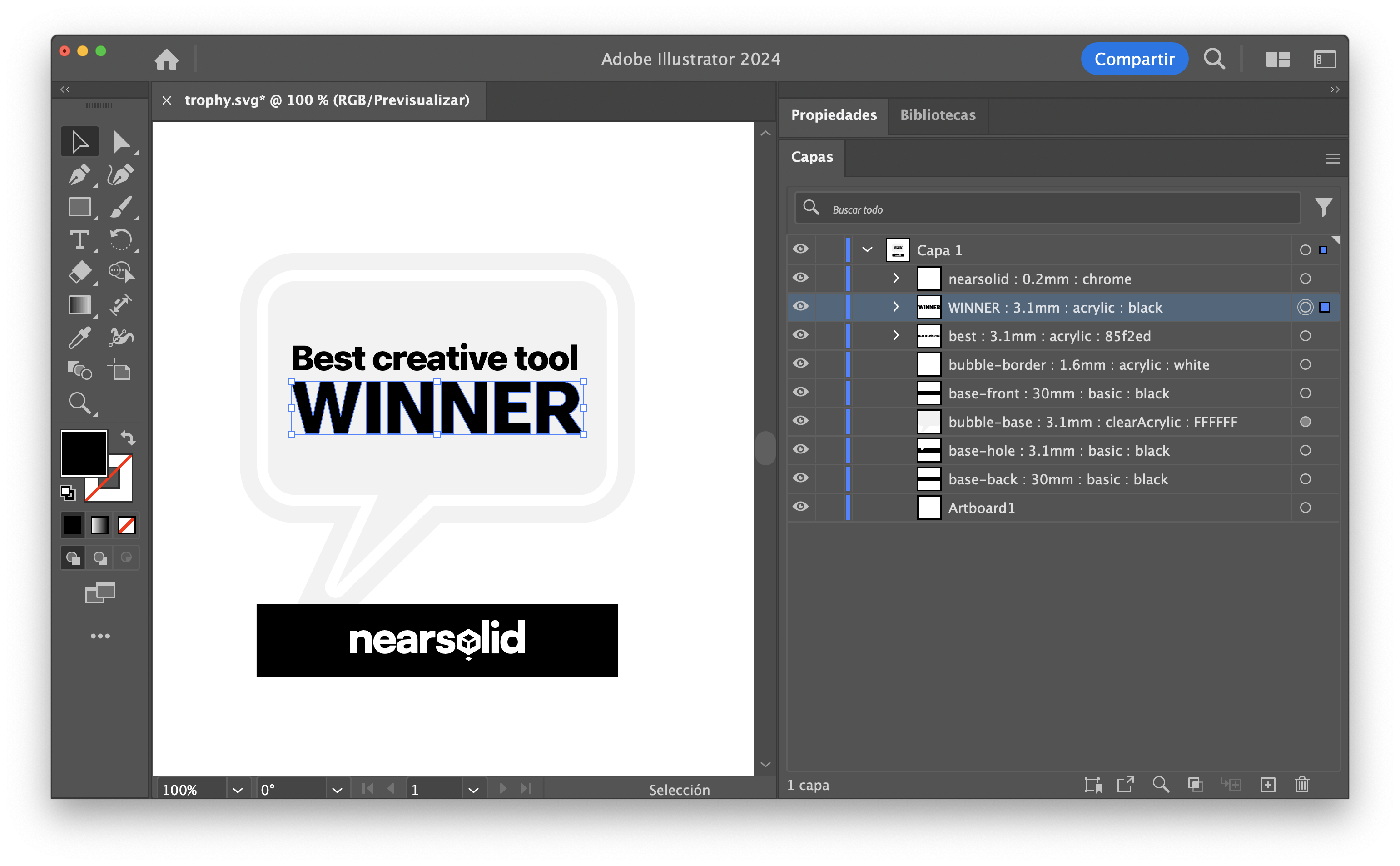Go to the Home screen
Viewport: 1400px width, 866px height.
pos(167,59)
